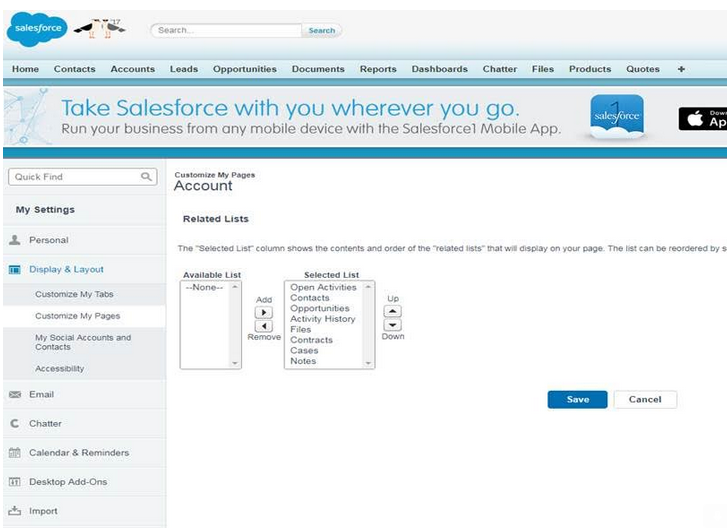Open the Products tab
The height and width of the screenshot is (528, 727).
click(590, 69)
